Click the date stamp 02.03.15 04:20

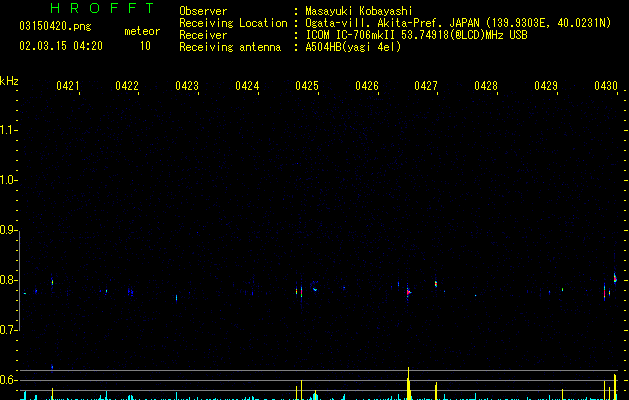(x=61, y=46)
